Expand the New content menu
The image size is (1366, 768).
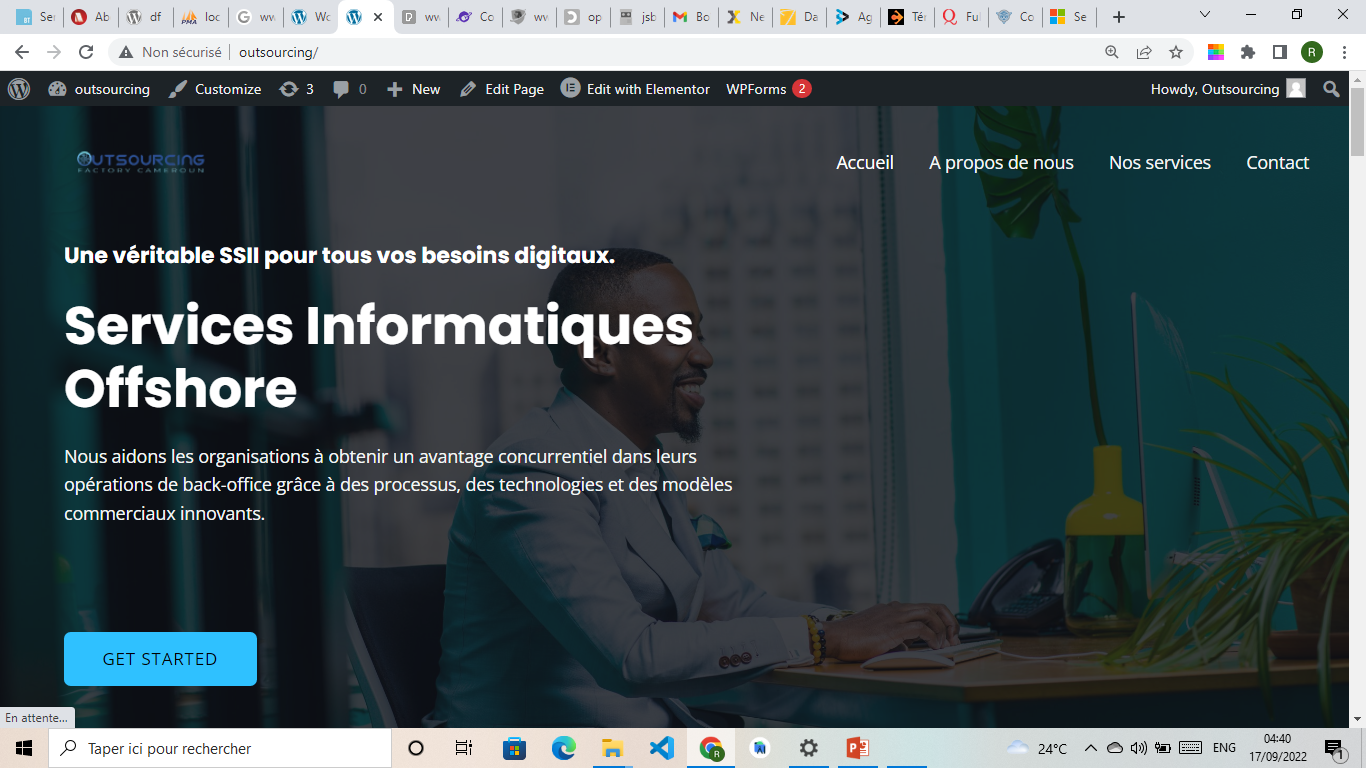point(414,89)
